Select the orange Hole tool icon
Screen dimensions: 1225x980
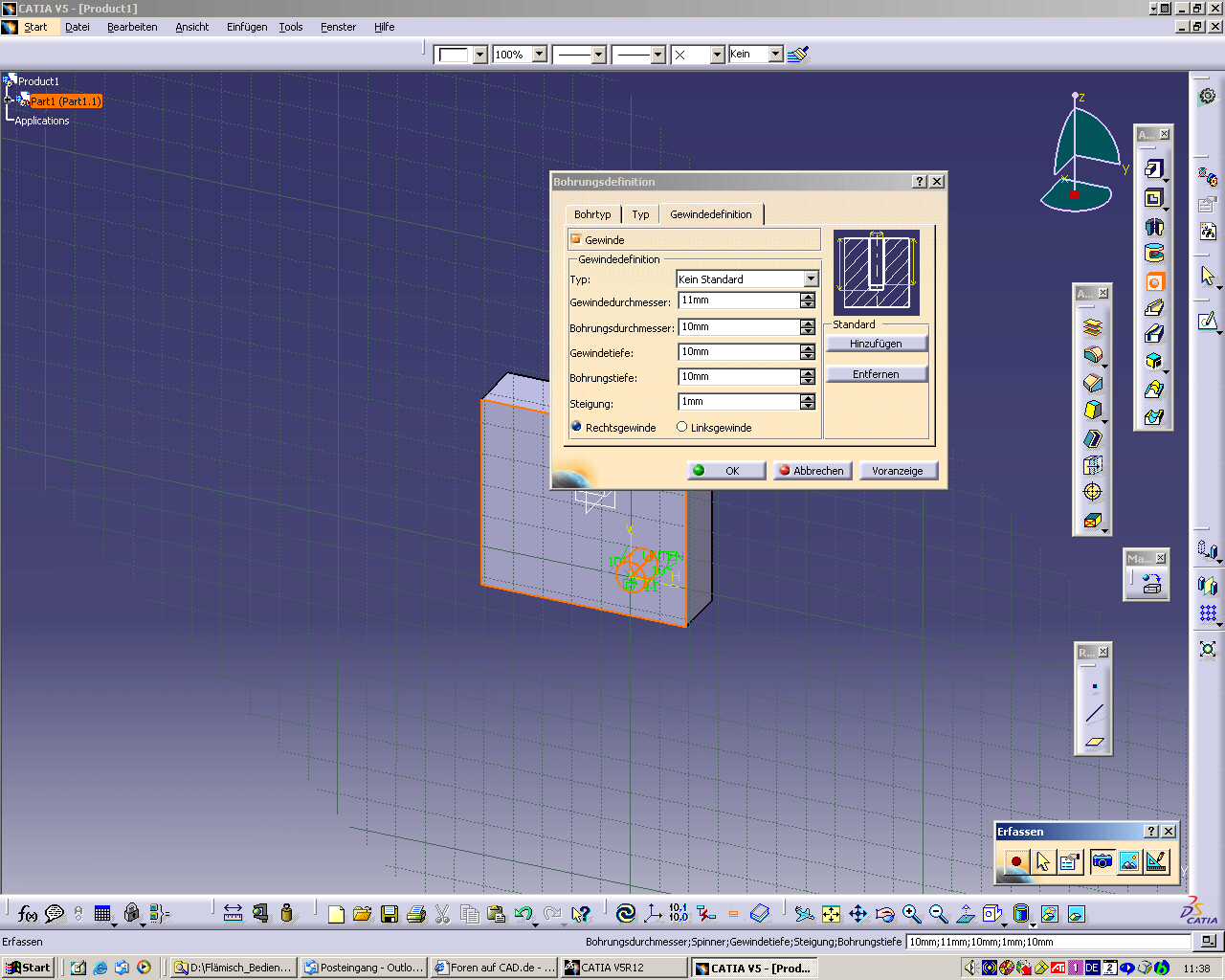point(1154,281)
